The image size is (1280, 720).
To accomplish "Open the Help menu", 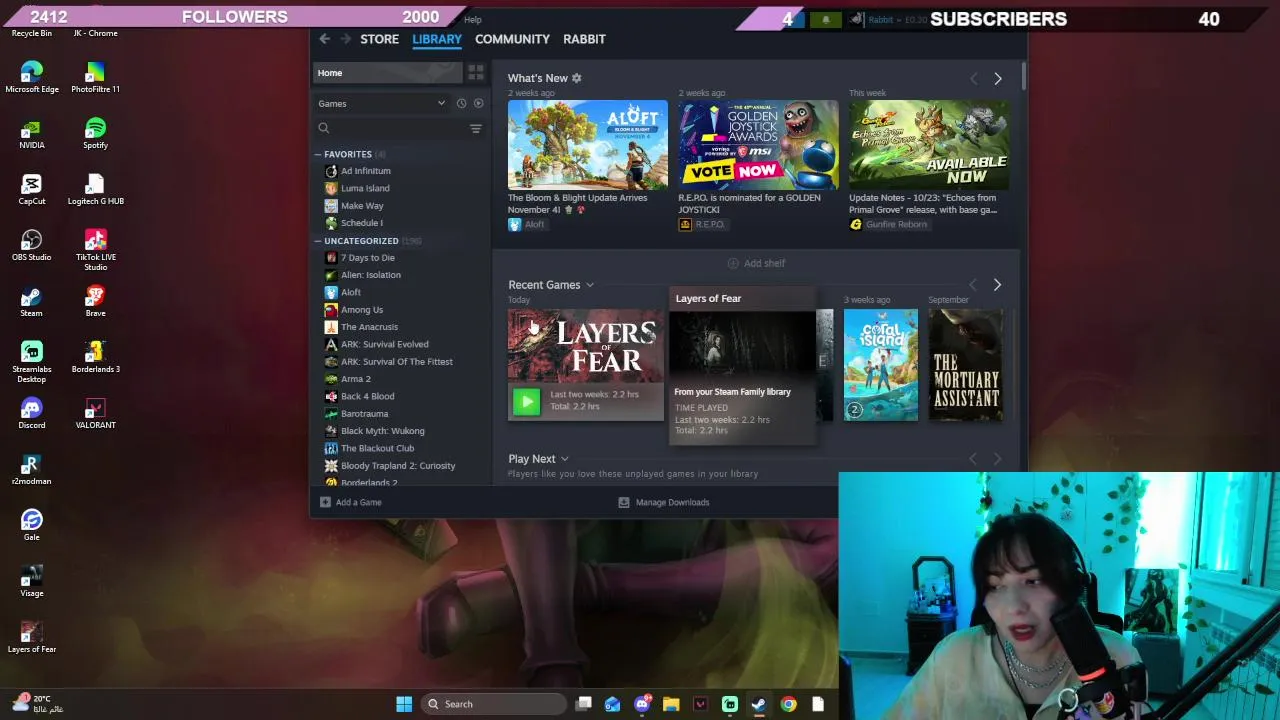I will coord(473,20).
